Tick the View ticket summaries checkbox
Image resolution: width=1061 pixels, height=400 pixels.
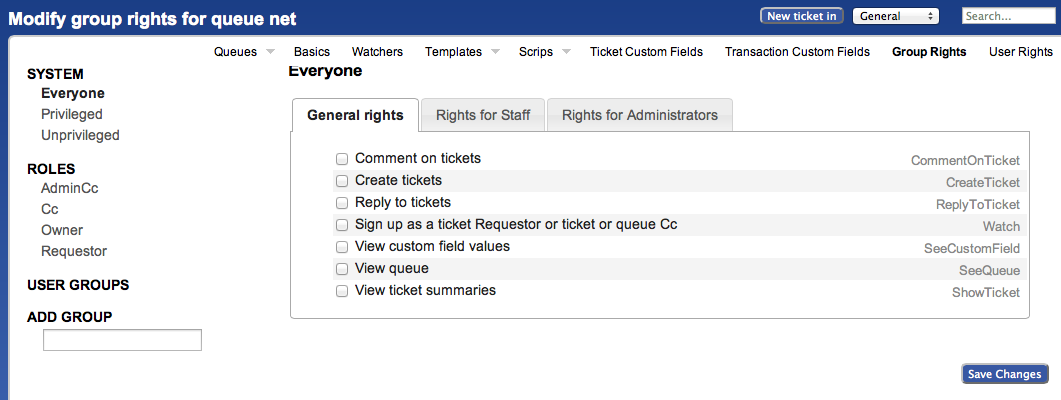pyautogui.click(x=342, y=291)
